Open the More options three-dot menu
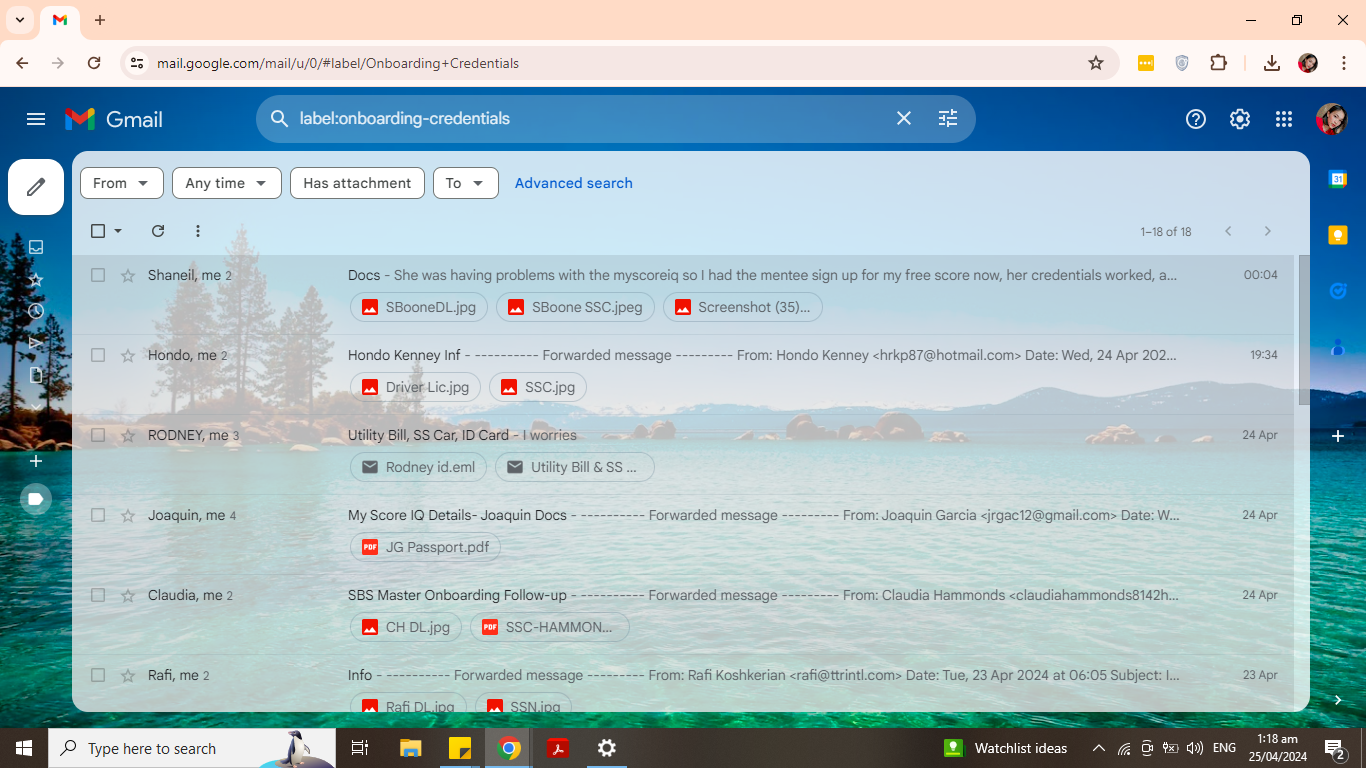 coord(198,231)
